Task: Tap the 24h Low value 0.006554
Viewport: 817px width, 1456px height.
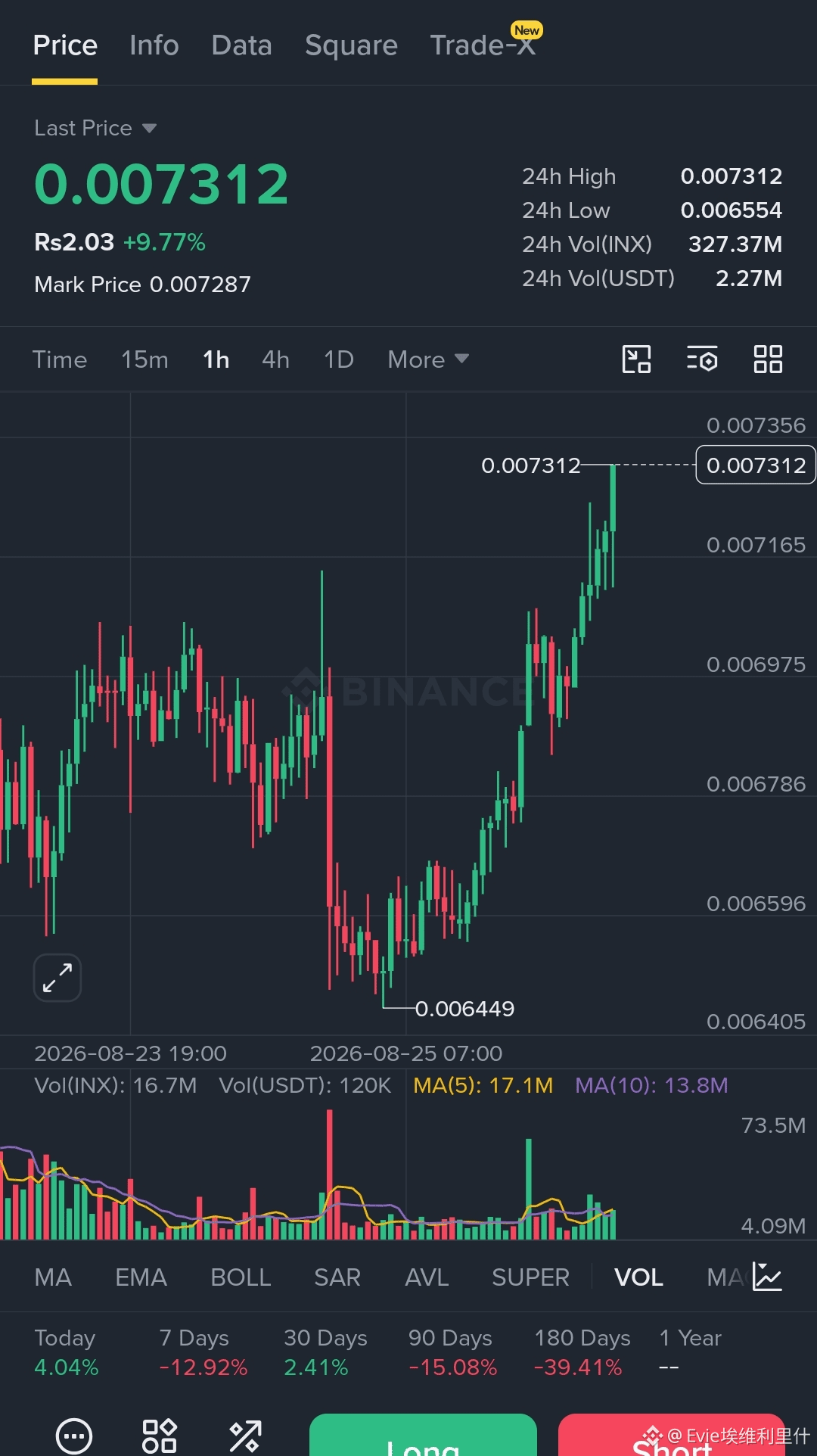Action: [x=731, y=210]
